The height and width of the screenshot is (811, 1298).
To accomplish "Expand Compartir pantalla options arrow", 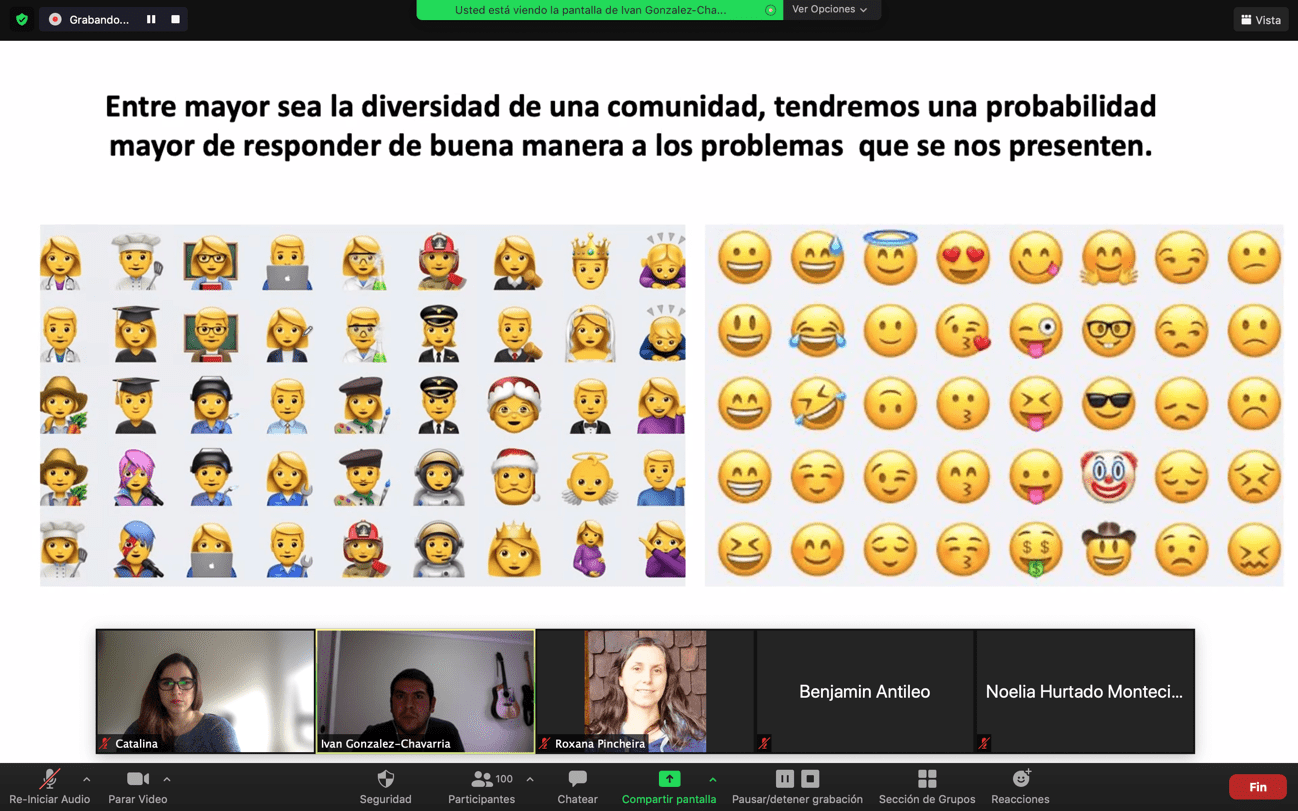I will tap(713, 779).
